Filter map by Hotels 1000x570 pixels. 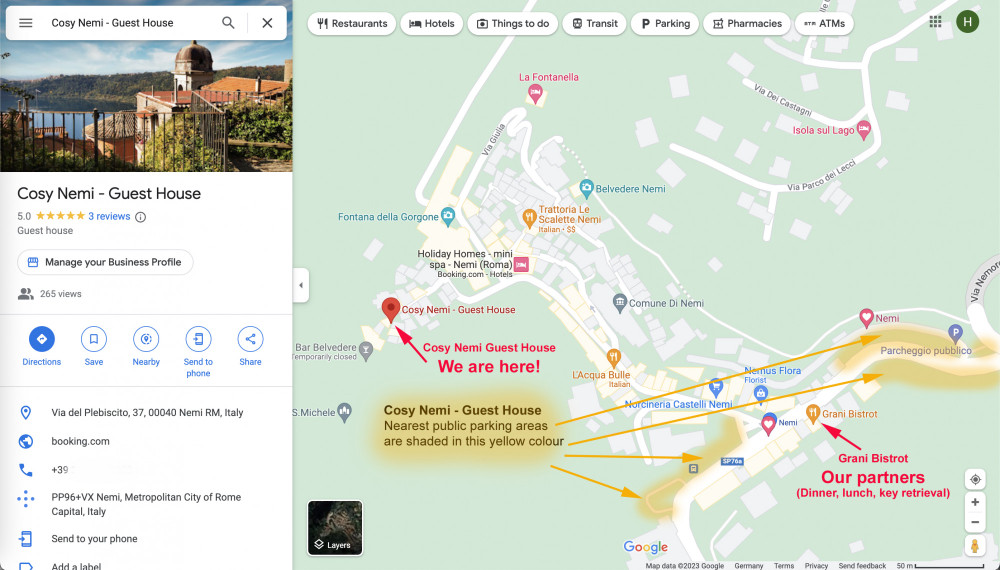point(432,24)
